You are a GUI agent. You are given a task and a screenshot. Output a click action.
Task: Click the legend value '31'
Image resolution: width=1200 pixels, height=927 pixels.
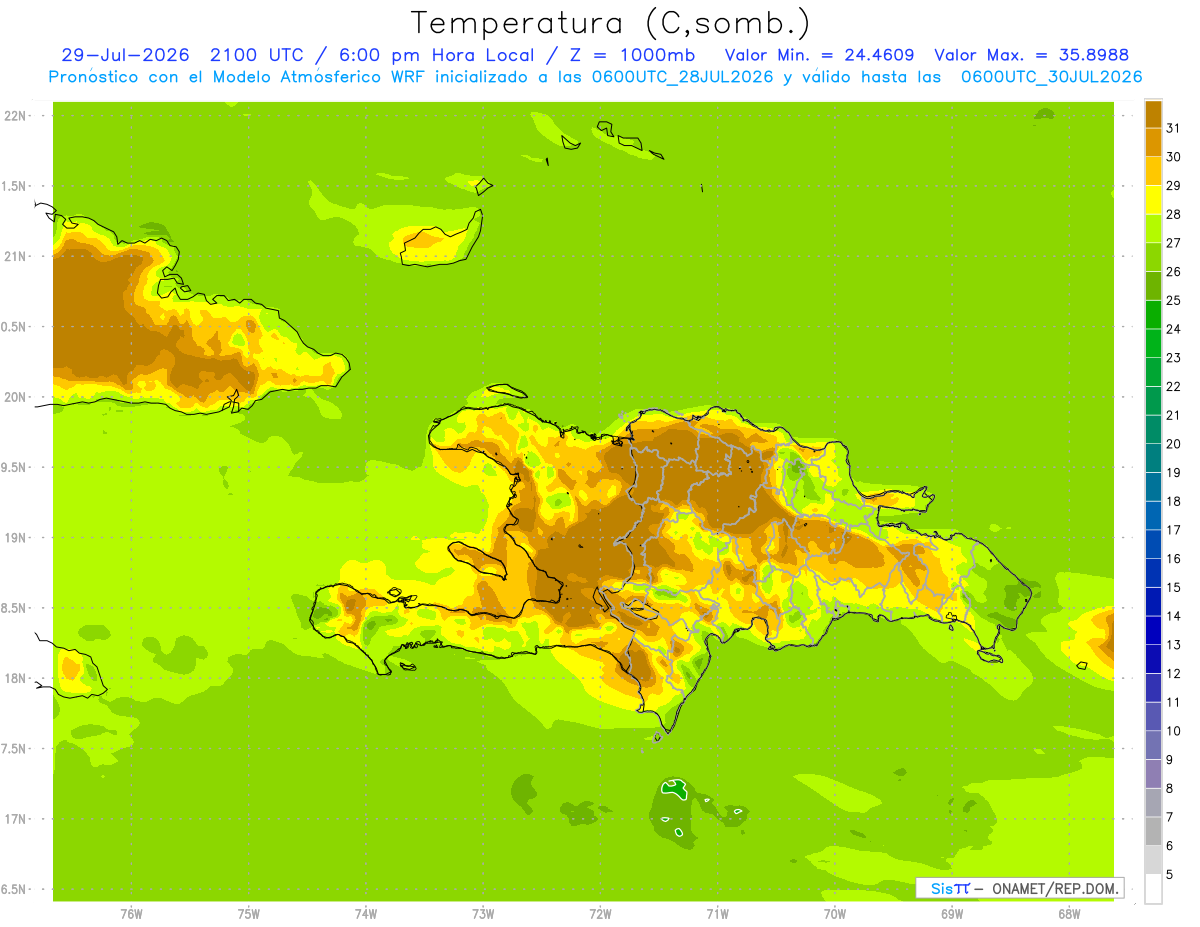pos(1173,128)
